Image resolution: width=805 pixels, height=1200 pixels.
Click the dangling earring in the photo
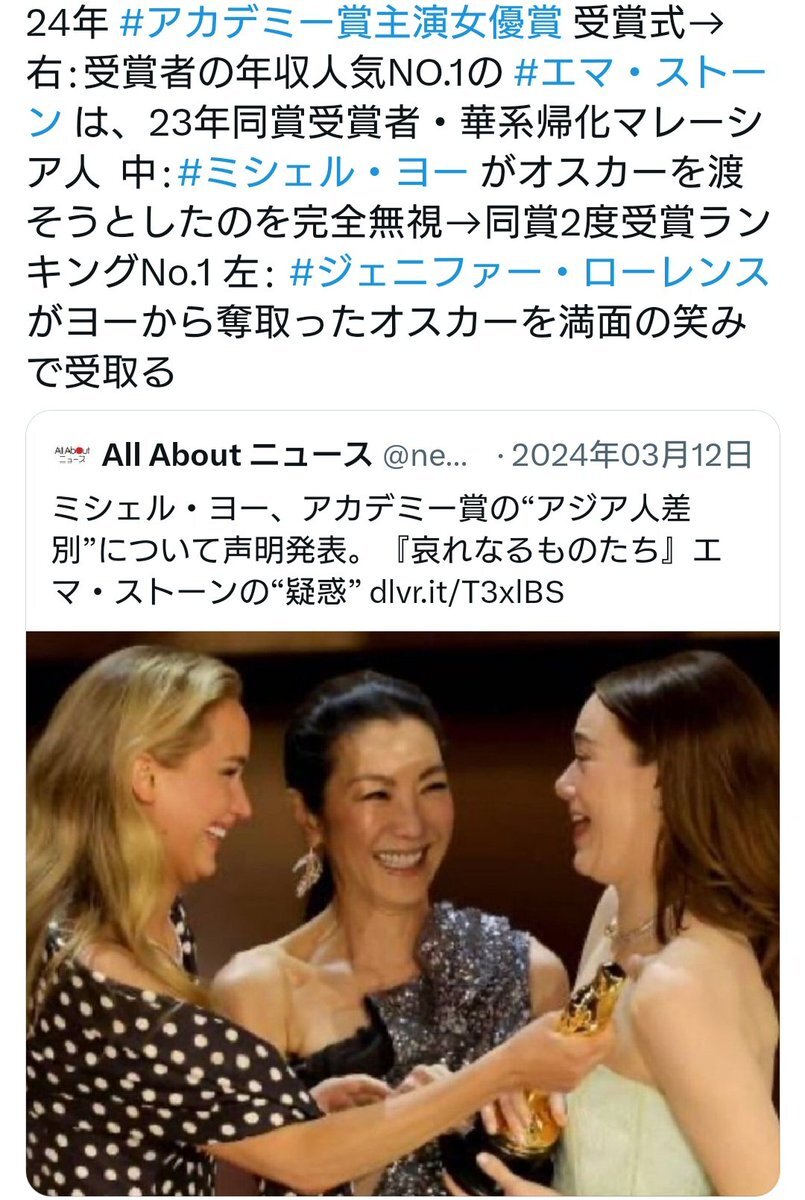[x=308, y=871]
